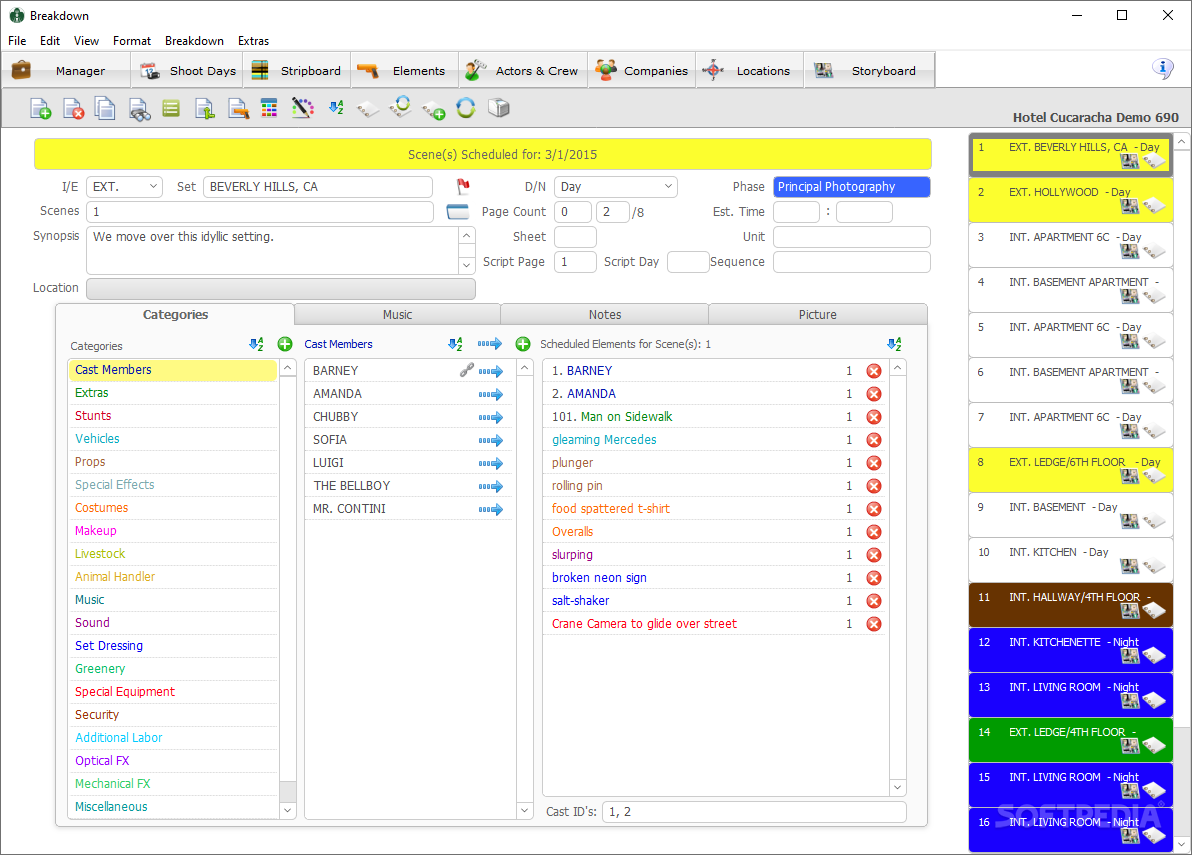Open the Manager module
The image size is (1192, 855).
click(x=66, y=71)
